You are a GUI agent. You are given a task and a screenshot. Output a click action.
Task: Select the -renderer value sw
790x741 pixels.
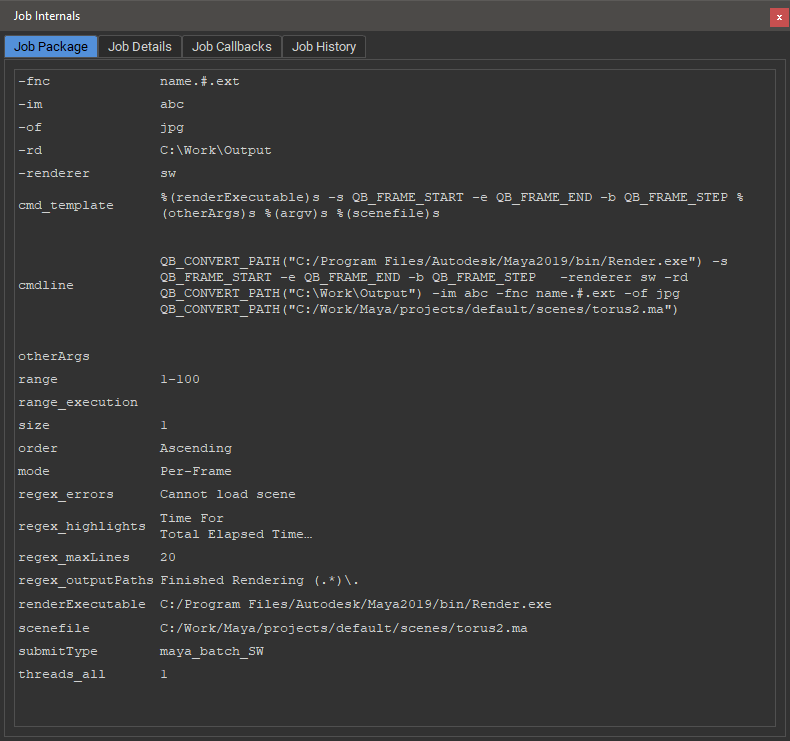168,173
